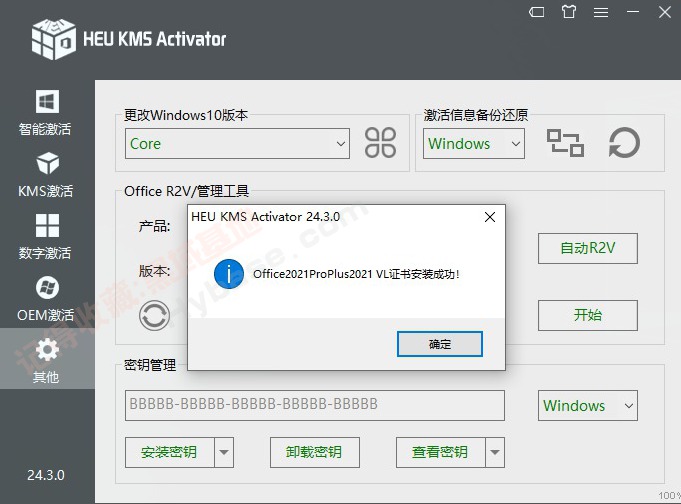Expand the Core Windows edition dropdown

pyautogui.click(x=237, y=143)
